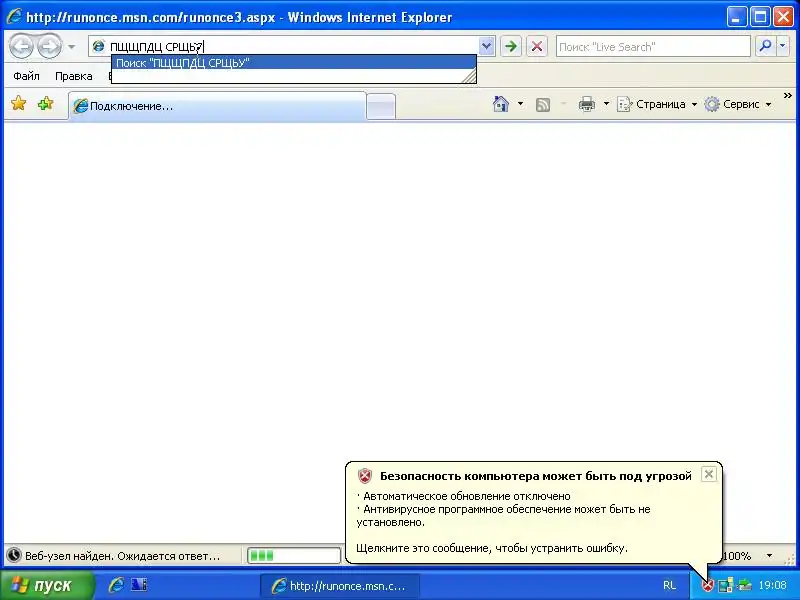The width and height of the screenshot is (800, 600).
Task: Open the search provider options dropdown
Action: coord(783,46)
